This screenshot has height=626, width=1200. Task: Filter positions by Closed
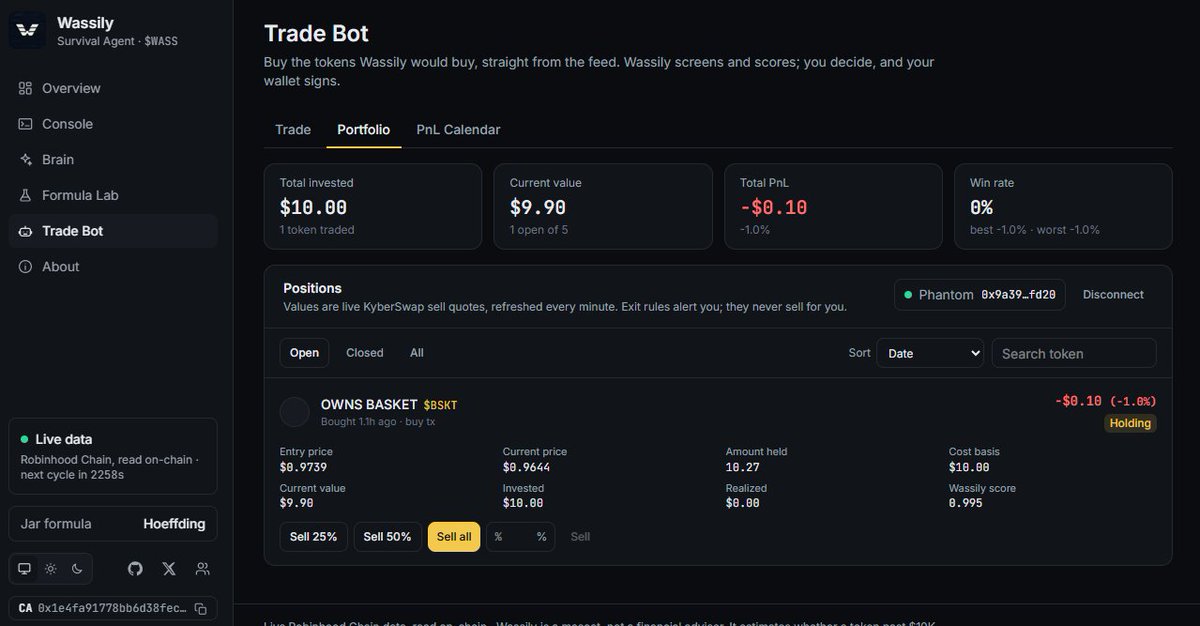pos(365,353)
